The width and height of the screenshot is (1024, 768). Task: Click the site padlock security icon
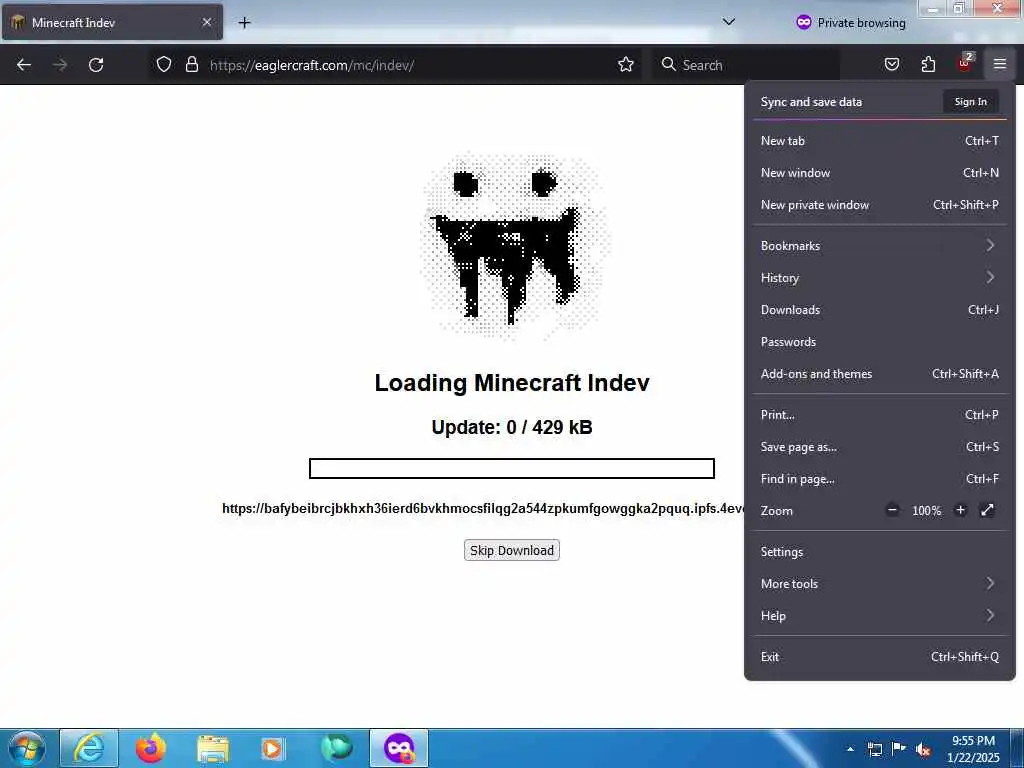[x=191, y=64]
